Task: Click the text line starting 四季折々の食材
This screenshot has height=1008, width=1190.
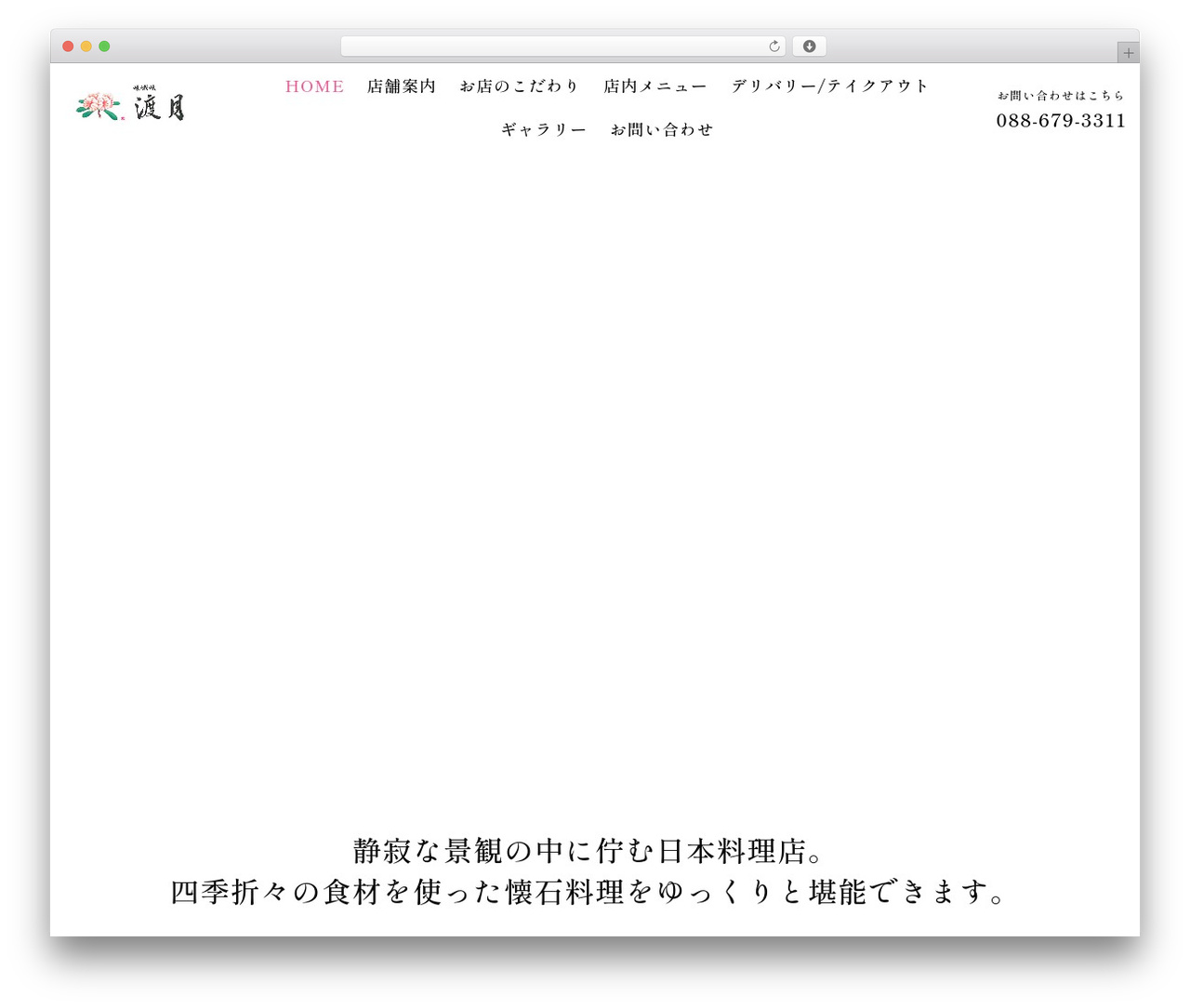Action: pyautogui.click(x=589, y=892)
